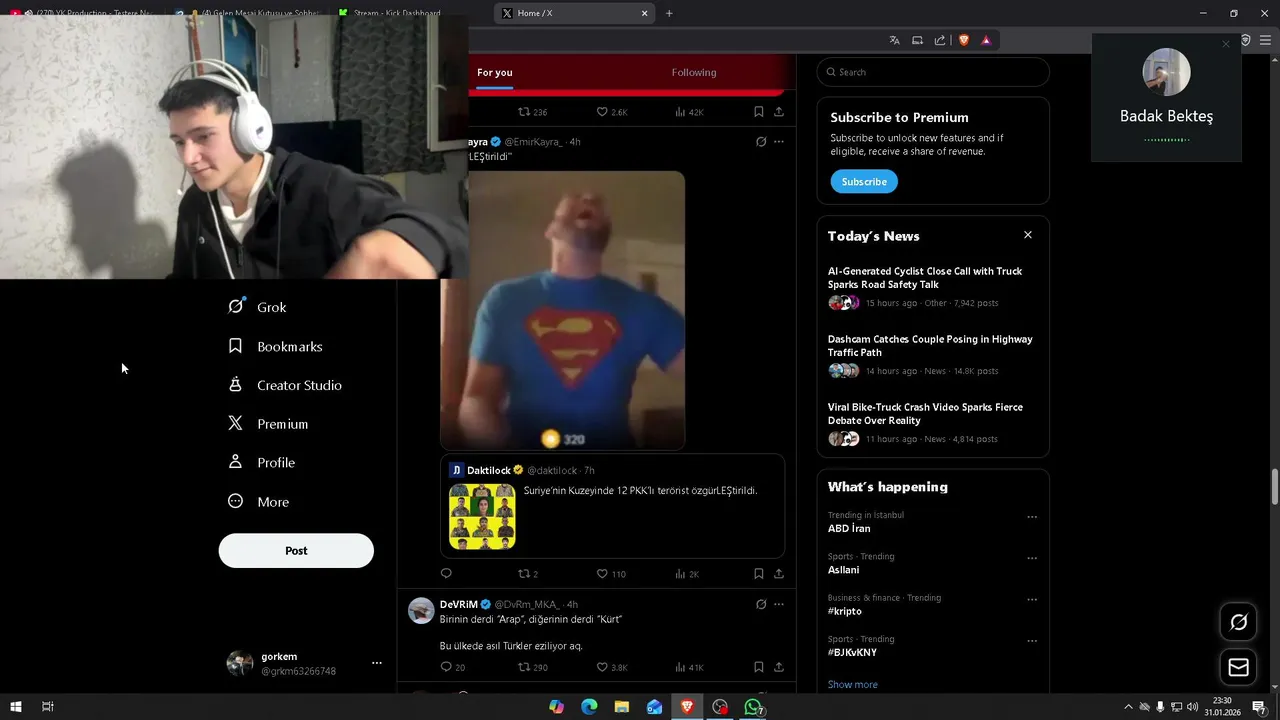Click the blue Subscribe button
The width and height of the screenshot is (1280, 720).
point(864,181)
